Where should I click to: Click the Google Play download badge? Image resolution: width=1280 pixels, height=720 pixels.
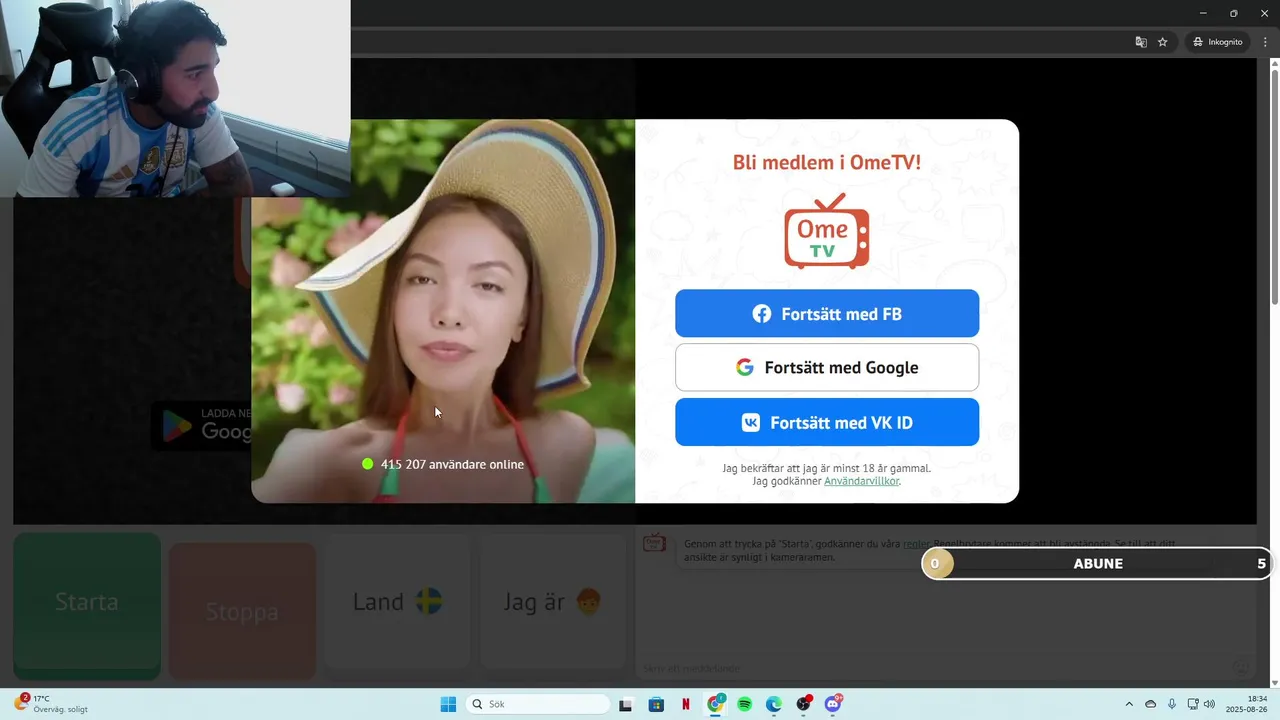[x=202, y=425]
